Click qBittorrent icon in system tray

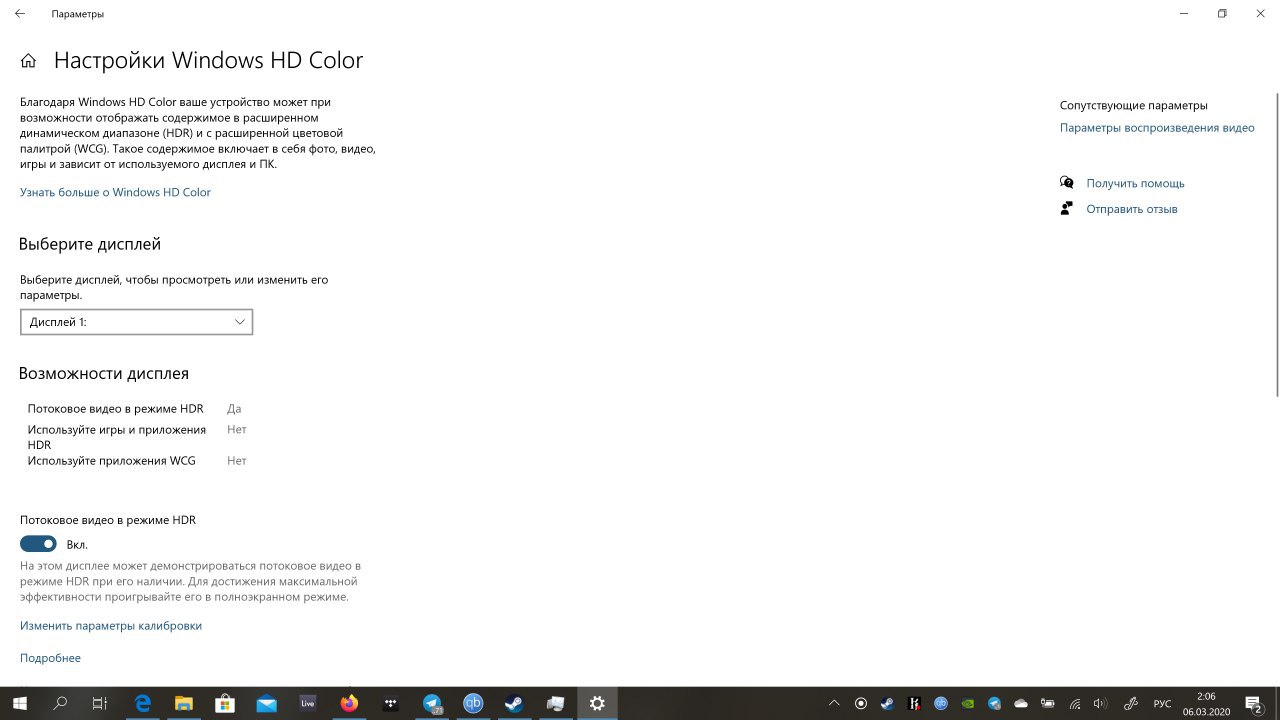coord(941,704)
